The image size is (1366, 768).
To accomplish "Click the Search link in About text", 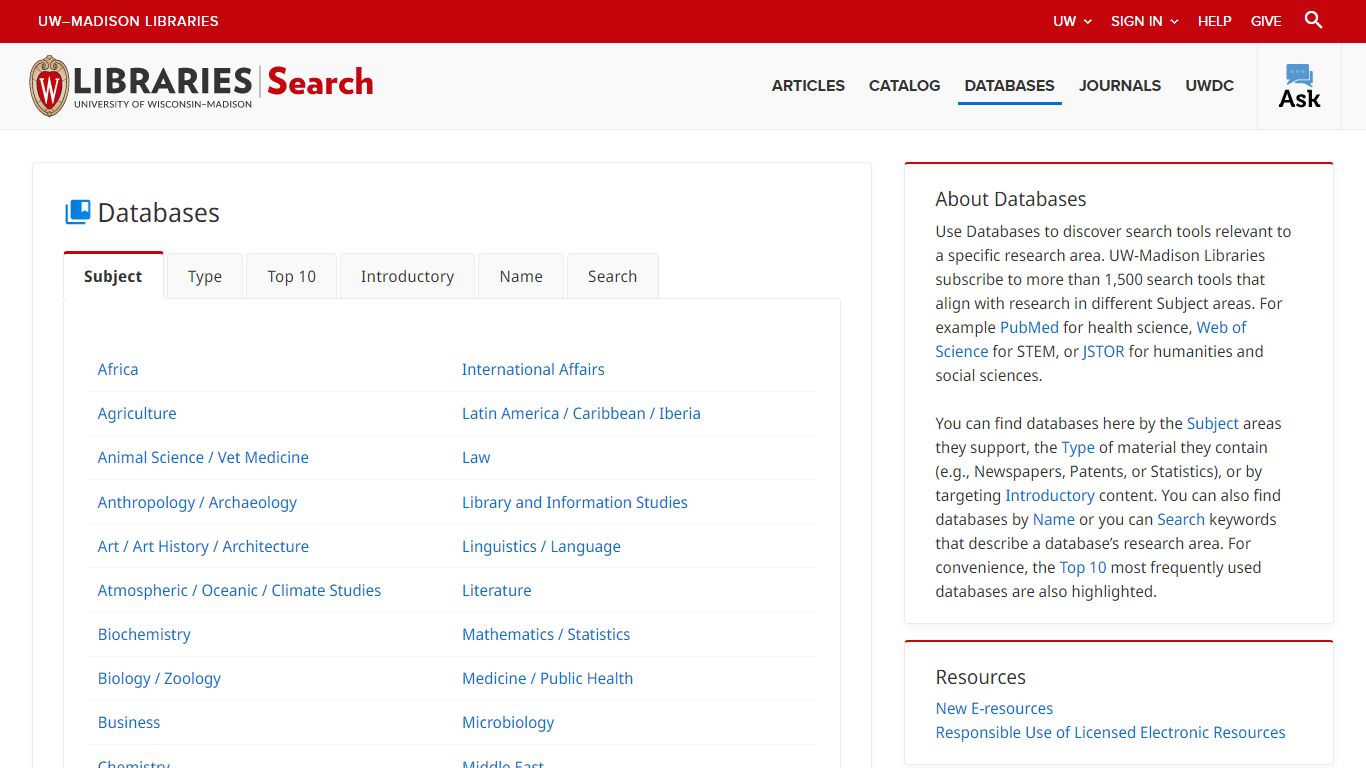I will (x=1181, y=519).
